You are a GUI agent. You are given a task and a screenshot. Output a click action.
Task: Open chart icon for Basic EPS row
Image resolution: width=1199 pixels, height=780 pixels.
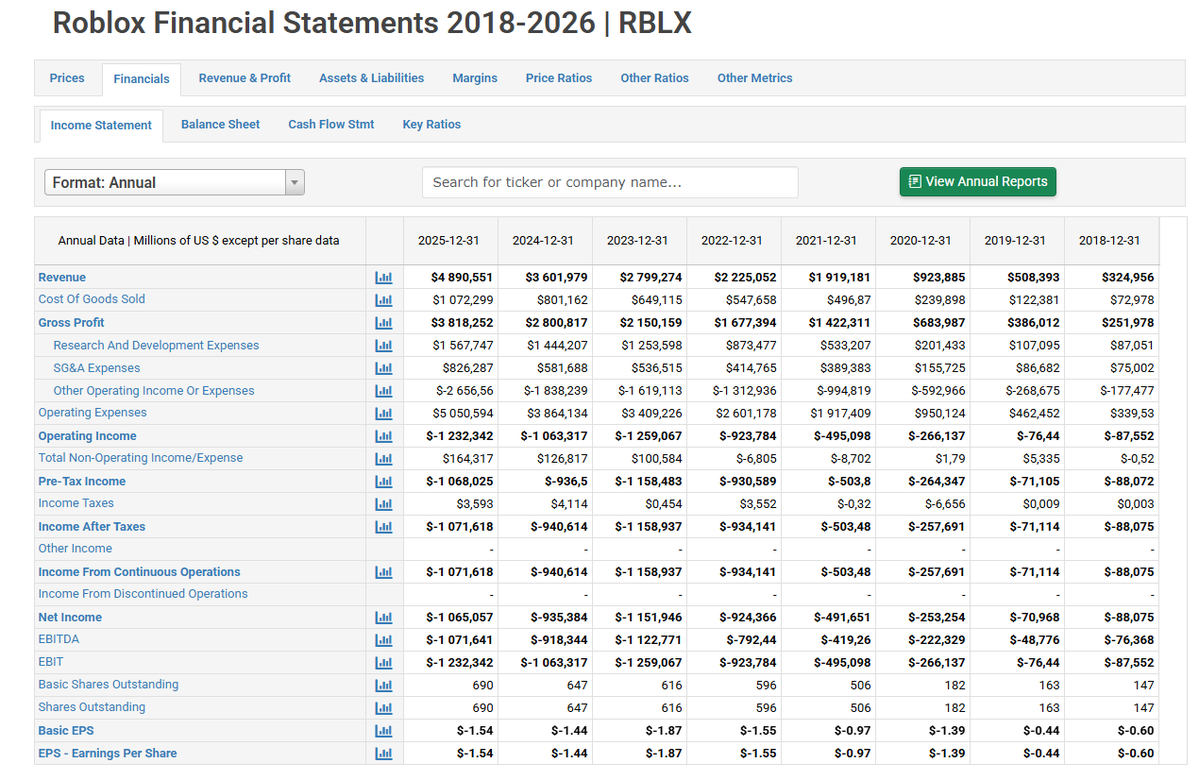(x=384, y=730)
